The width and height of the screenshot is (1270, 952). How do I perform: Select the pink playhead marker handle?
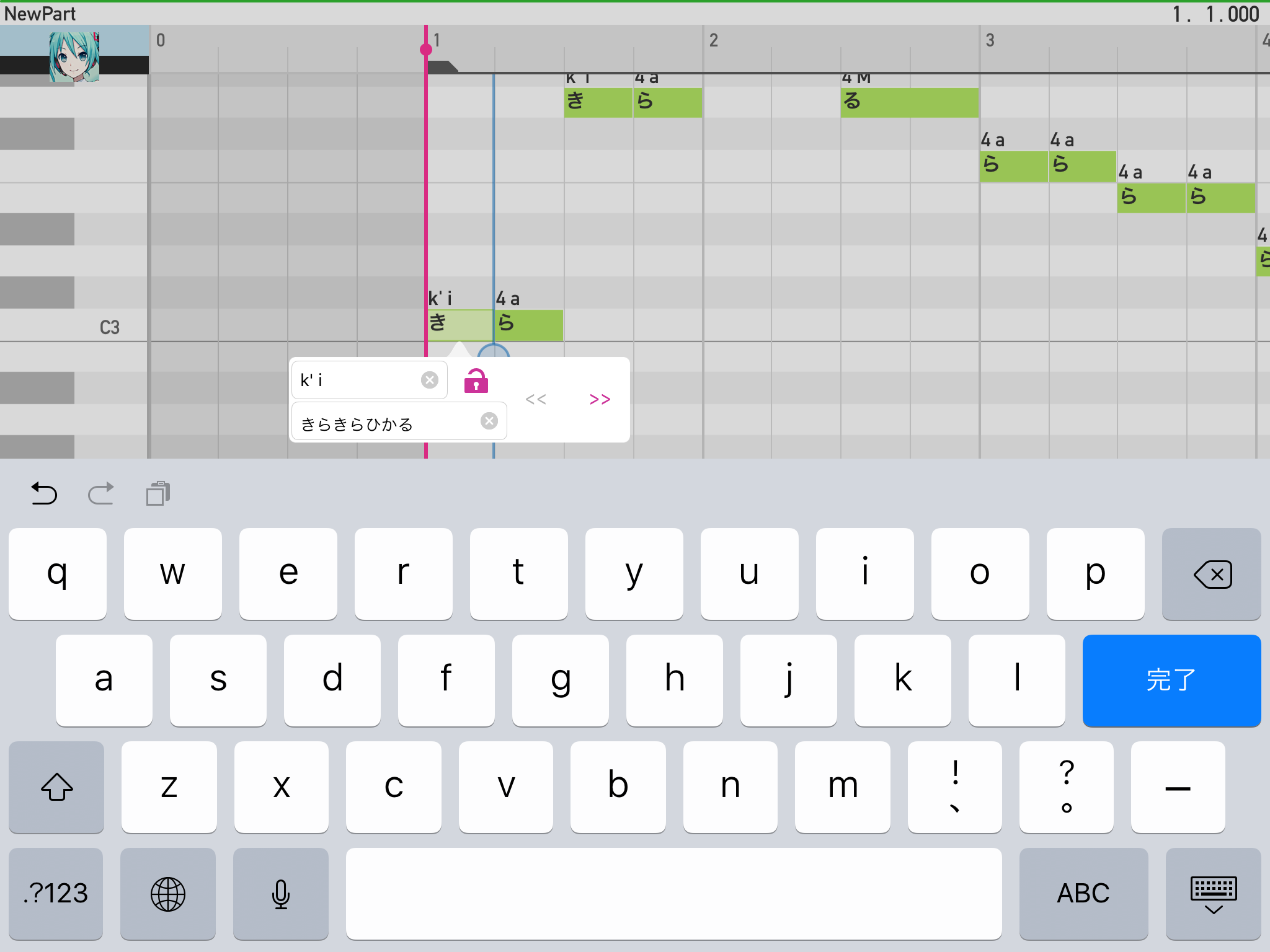point(426,50)
